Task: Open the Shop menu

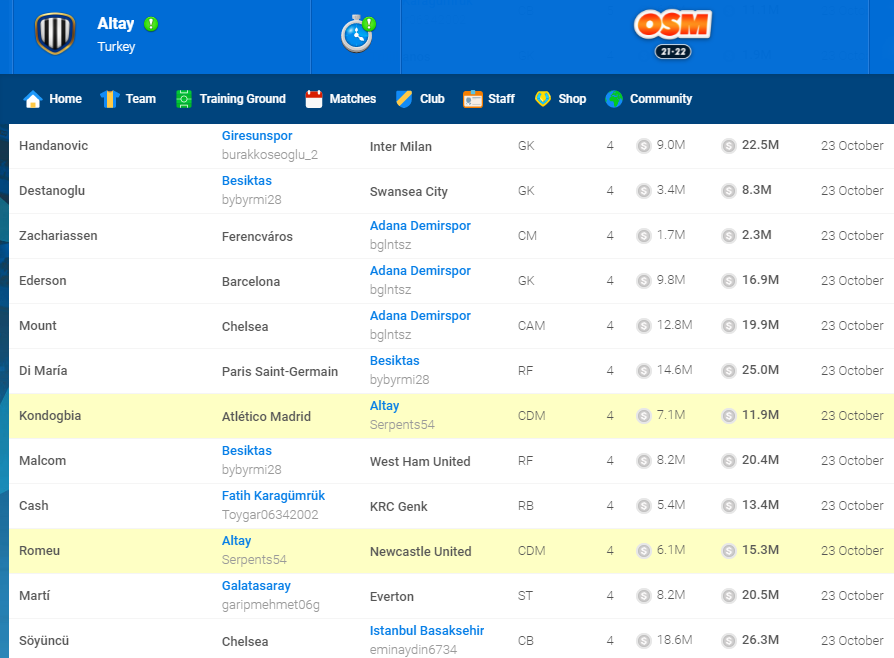Action: click(x=560, y=99)
